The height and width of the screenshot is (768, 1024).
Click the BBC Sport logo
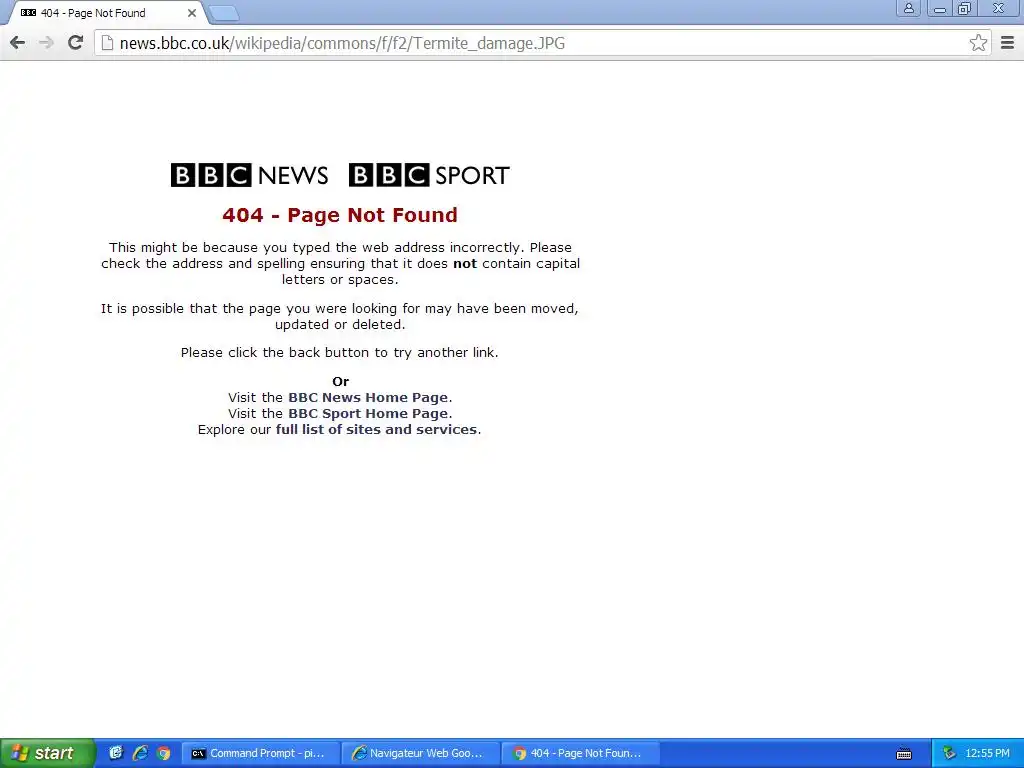(429, 175)
